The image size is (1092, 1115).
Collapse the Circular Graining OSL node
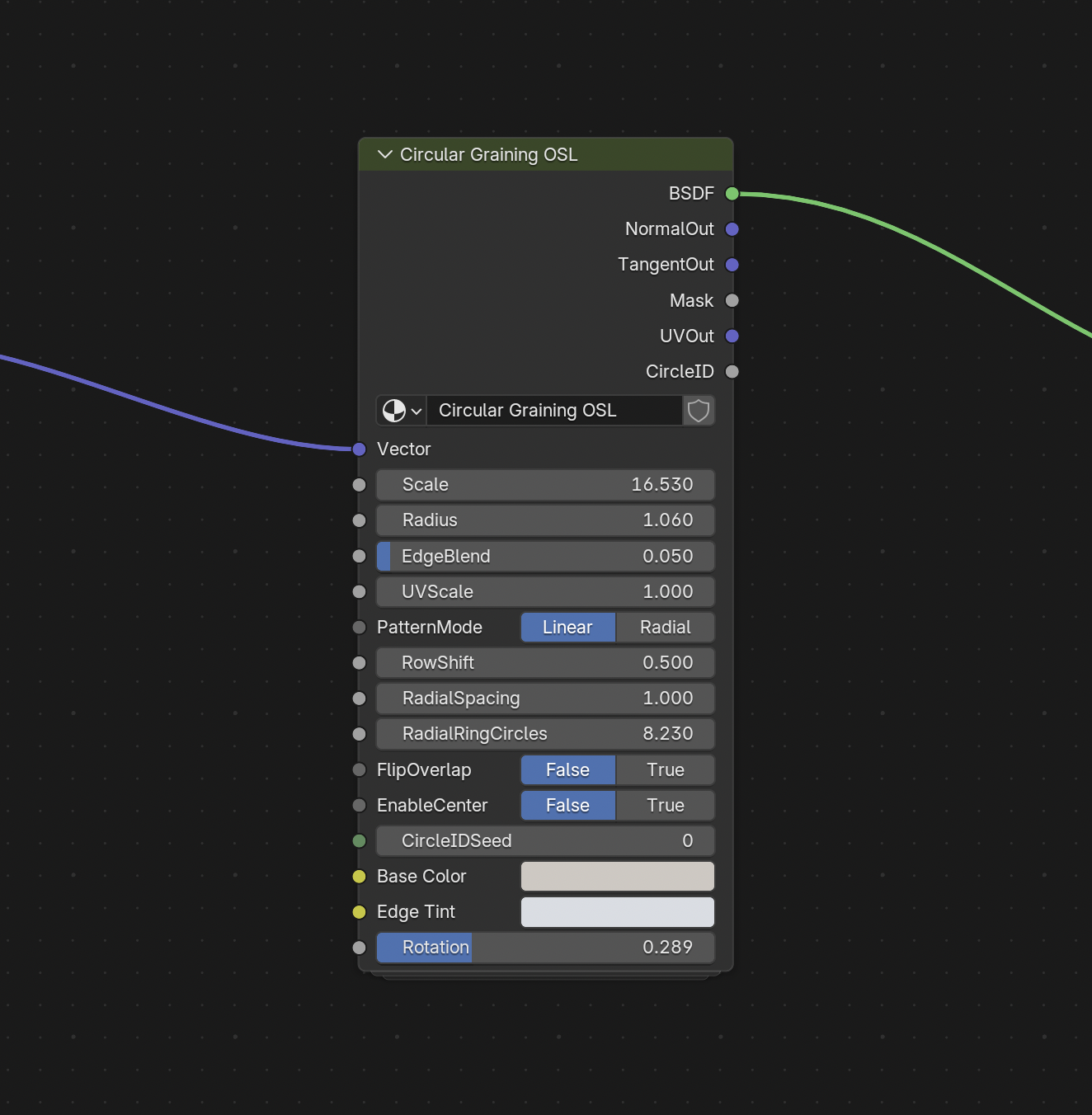pyautogui.click(x=384, y=154)
